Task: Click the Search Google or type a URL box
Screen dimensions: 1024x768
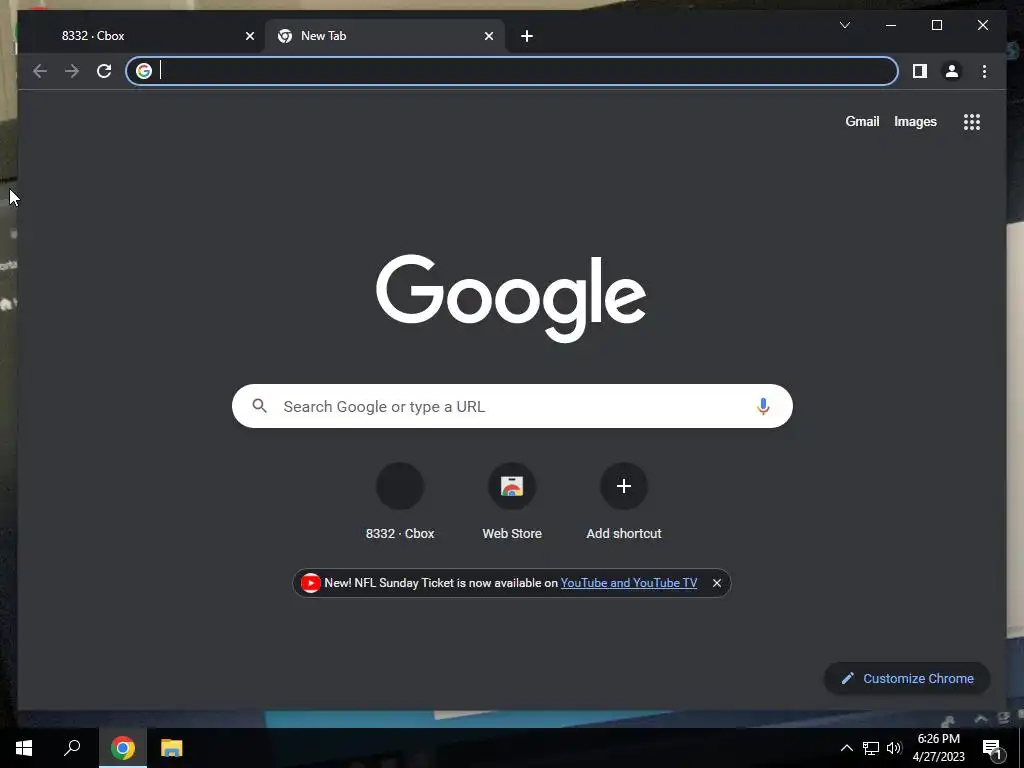Action: click(512, 406)
